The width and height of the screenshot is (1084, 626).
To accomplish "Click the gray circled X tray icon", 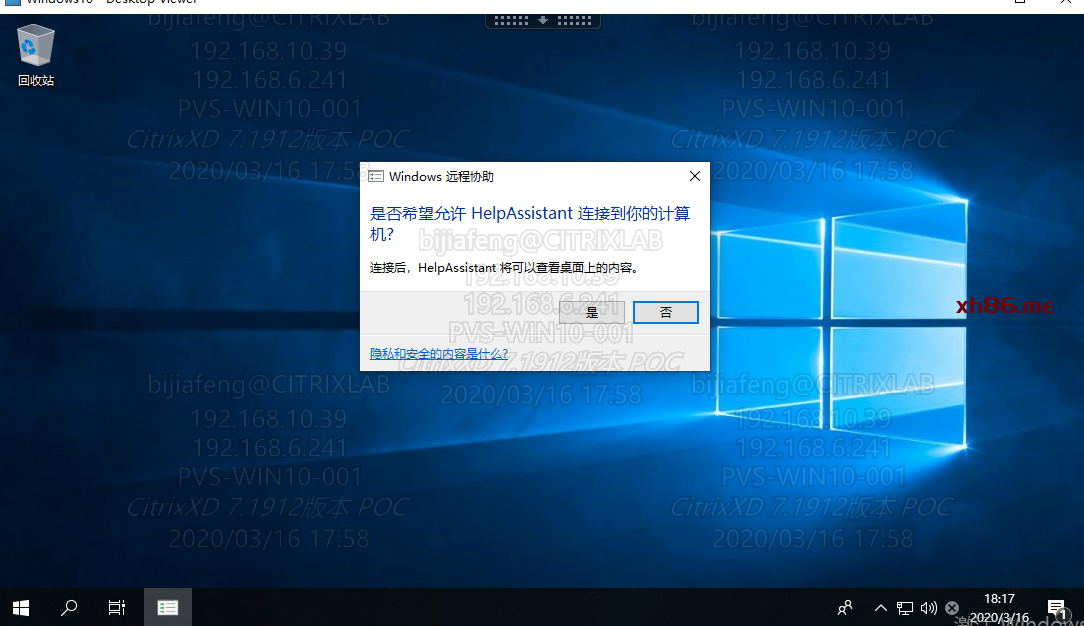I will [x=952, y=607].
